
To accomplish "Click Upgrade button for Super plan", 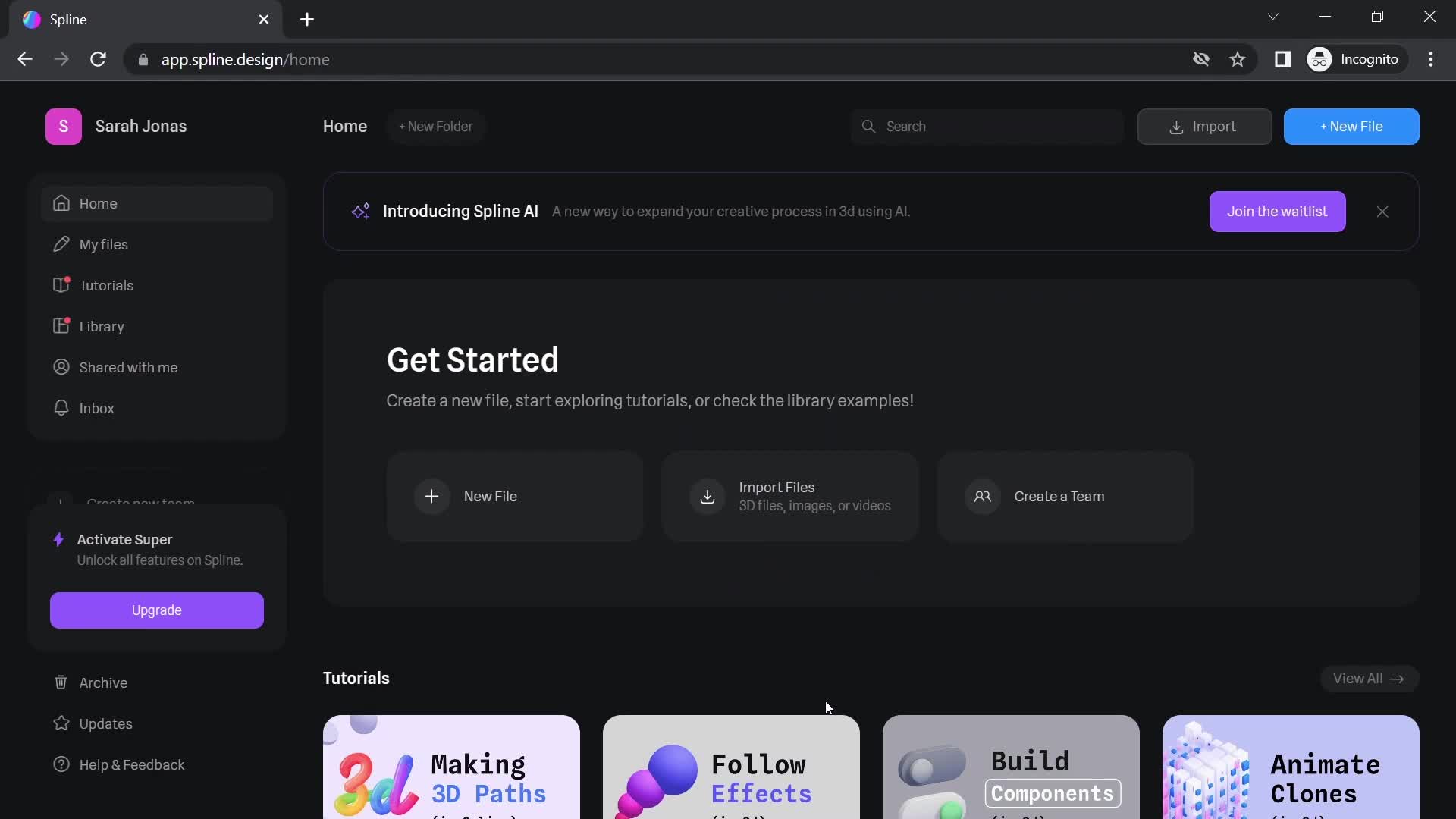I will [x=155, y=609].
